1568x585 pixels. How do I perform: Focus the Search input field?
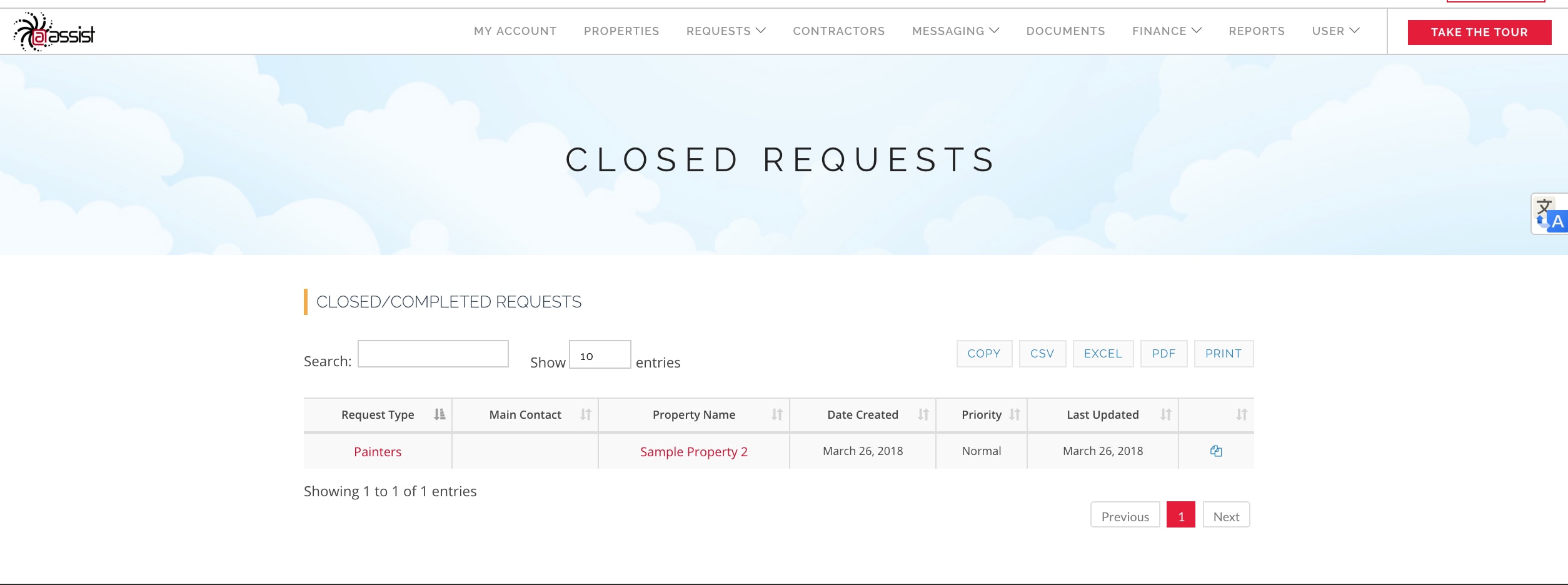click(433, 354)
